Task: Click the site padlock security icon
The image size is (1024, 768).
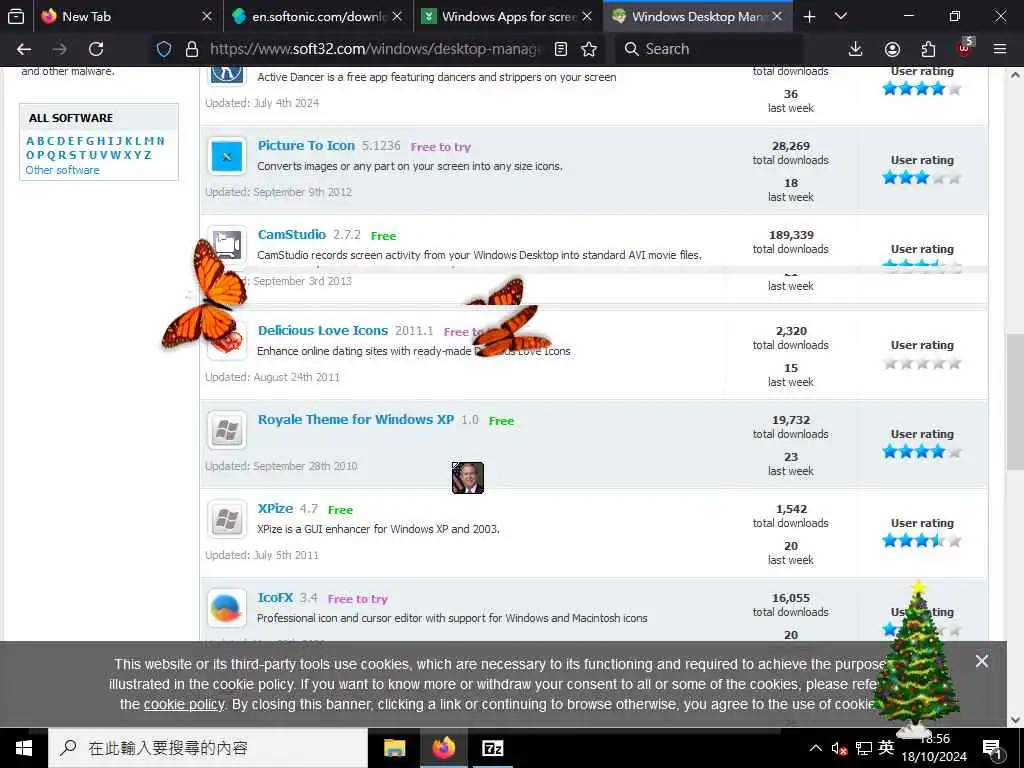Action: [191, 49]
